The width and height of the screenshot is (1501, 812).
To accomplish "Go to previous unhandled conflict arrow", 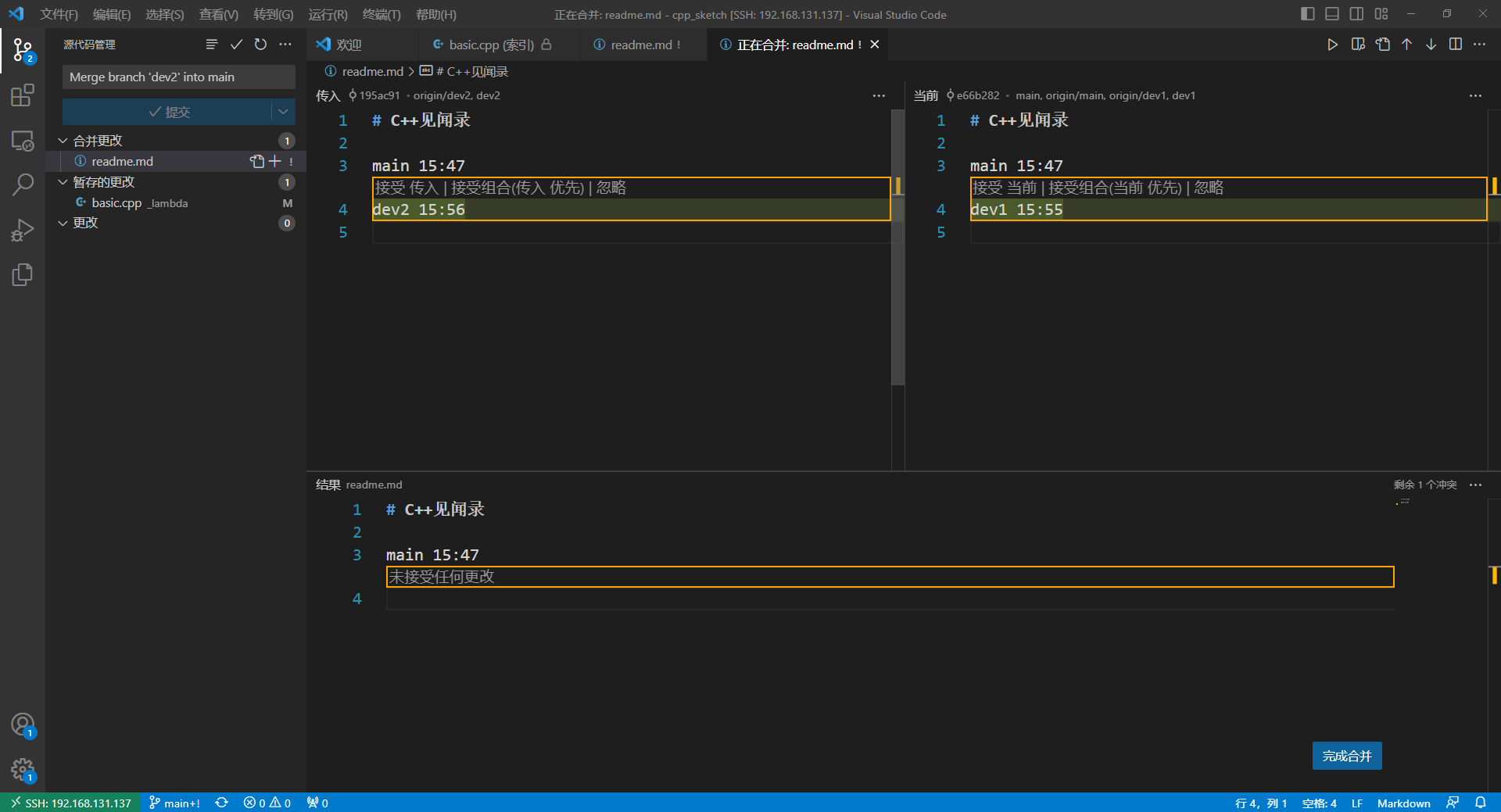I will 1406,45.
